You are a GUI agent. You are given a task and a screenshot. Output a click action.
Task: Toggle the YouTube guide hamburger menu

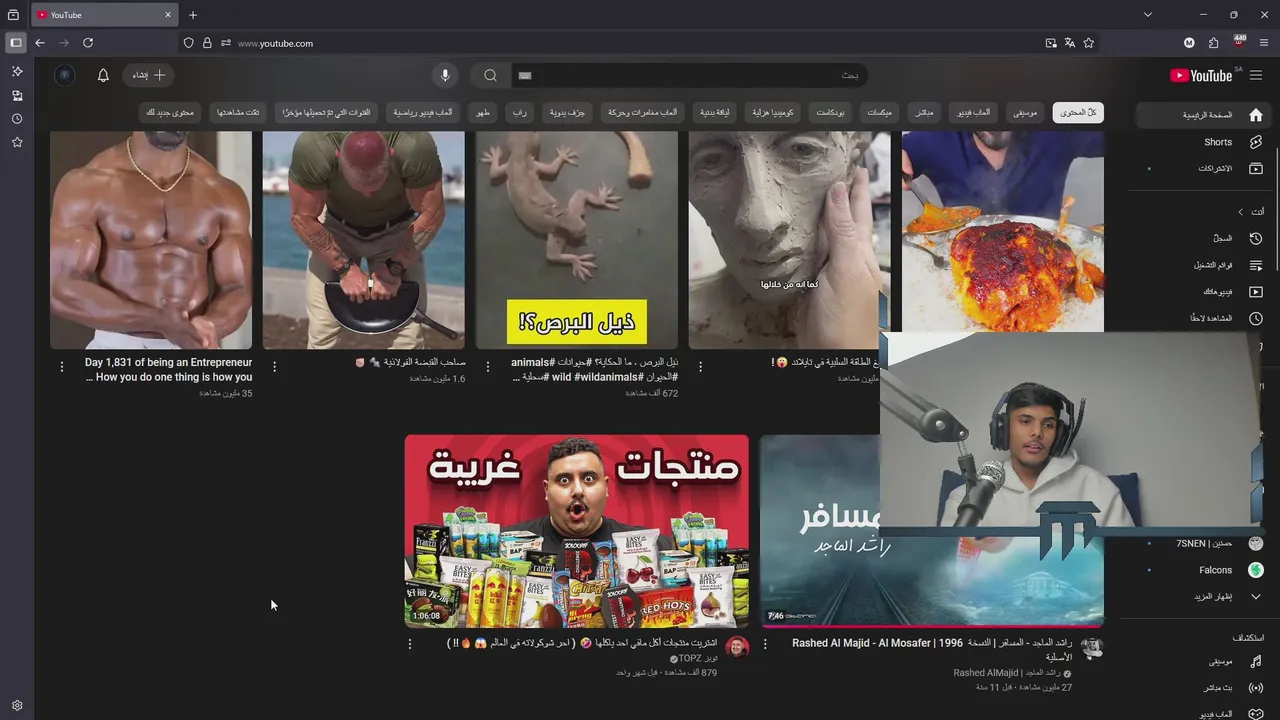coord(1256,75)
